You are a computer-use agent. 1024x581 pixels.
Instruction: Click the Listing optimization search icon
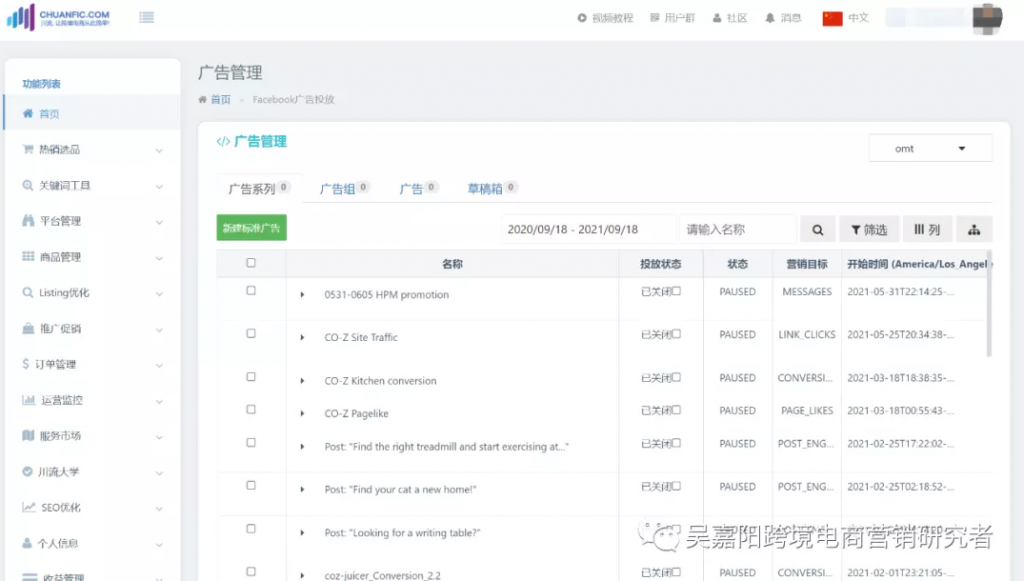(27, 292)
